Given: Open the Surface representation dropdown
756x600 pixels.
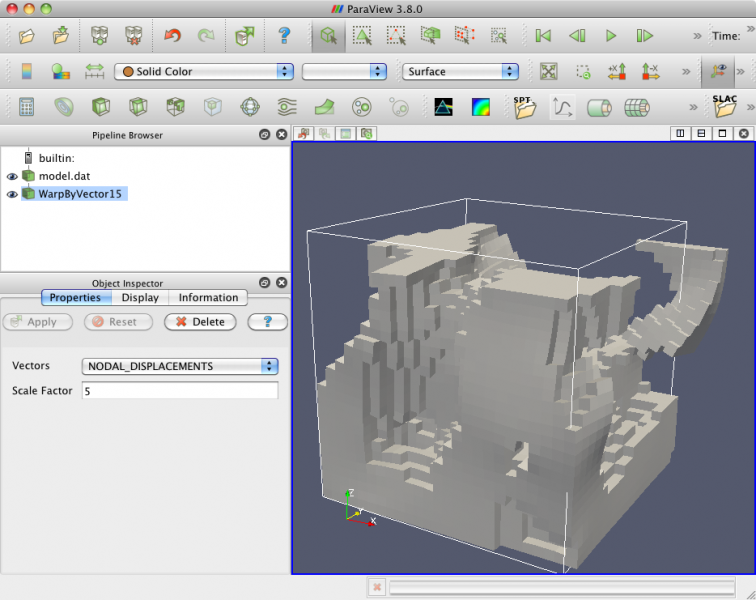Looking at the screenshot, I should [460, 71].
